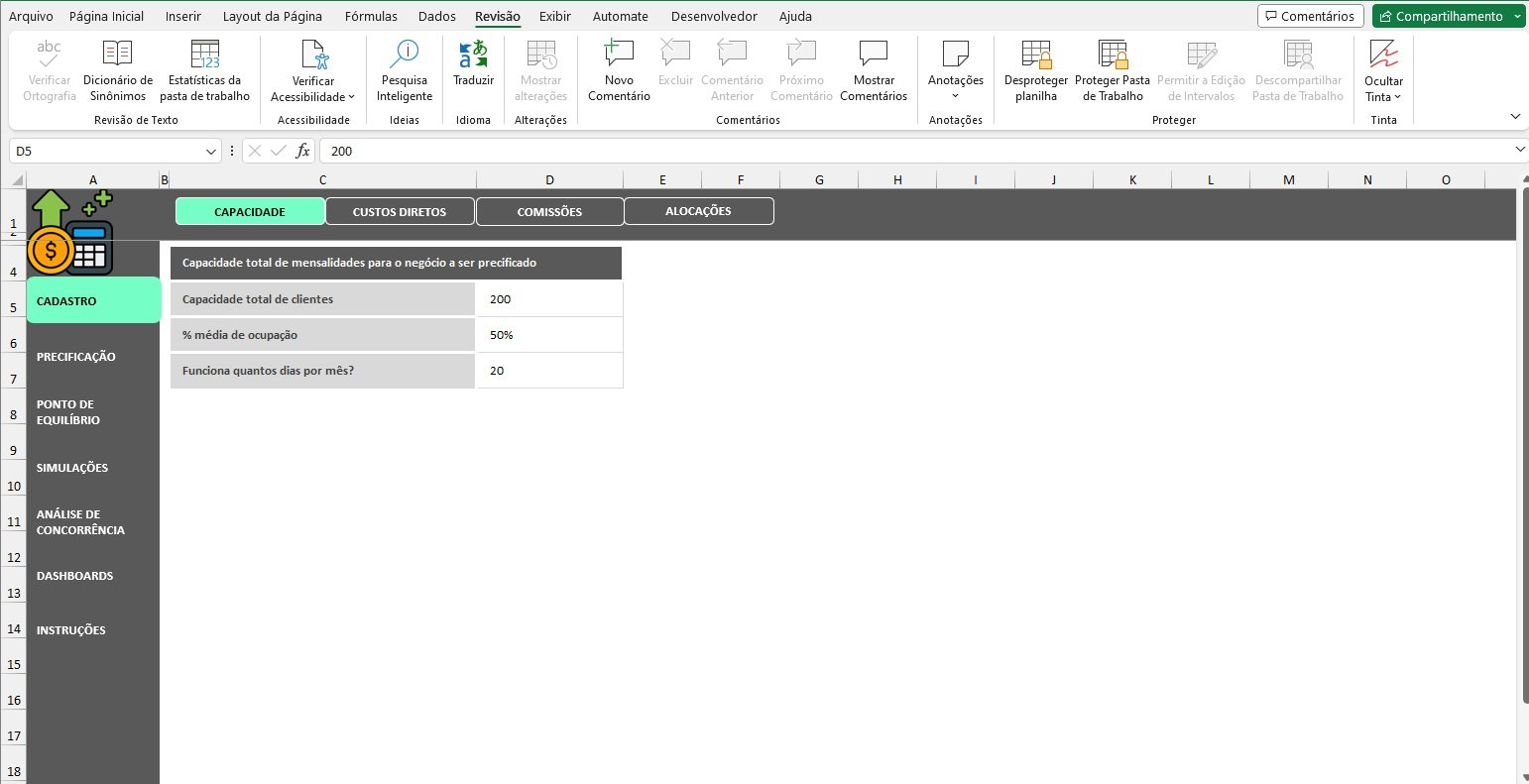Expand the Verificar Acessibilidade dropdown
Viewport: 1529px width, 784px height.
pyautogui.click(x=351, y=97)
